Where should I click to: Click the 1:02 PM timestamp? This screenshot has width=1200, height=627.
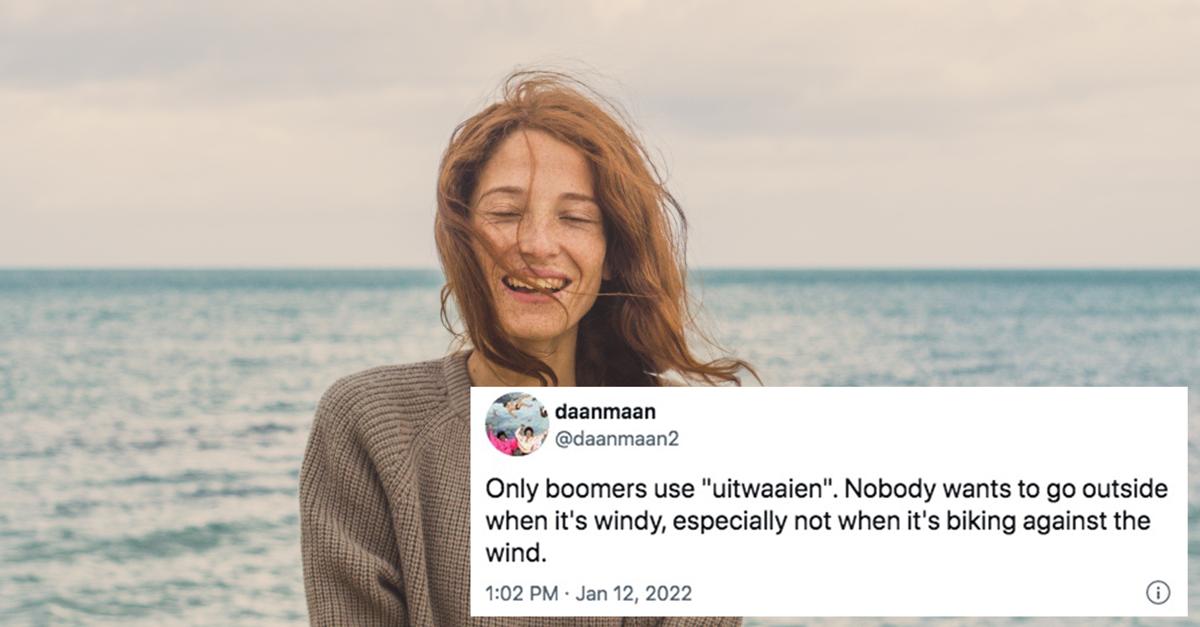(x=522, y=593)
